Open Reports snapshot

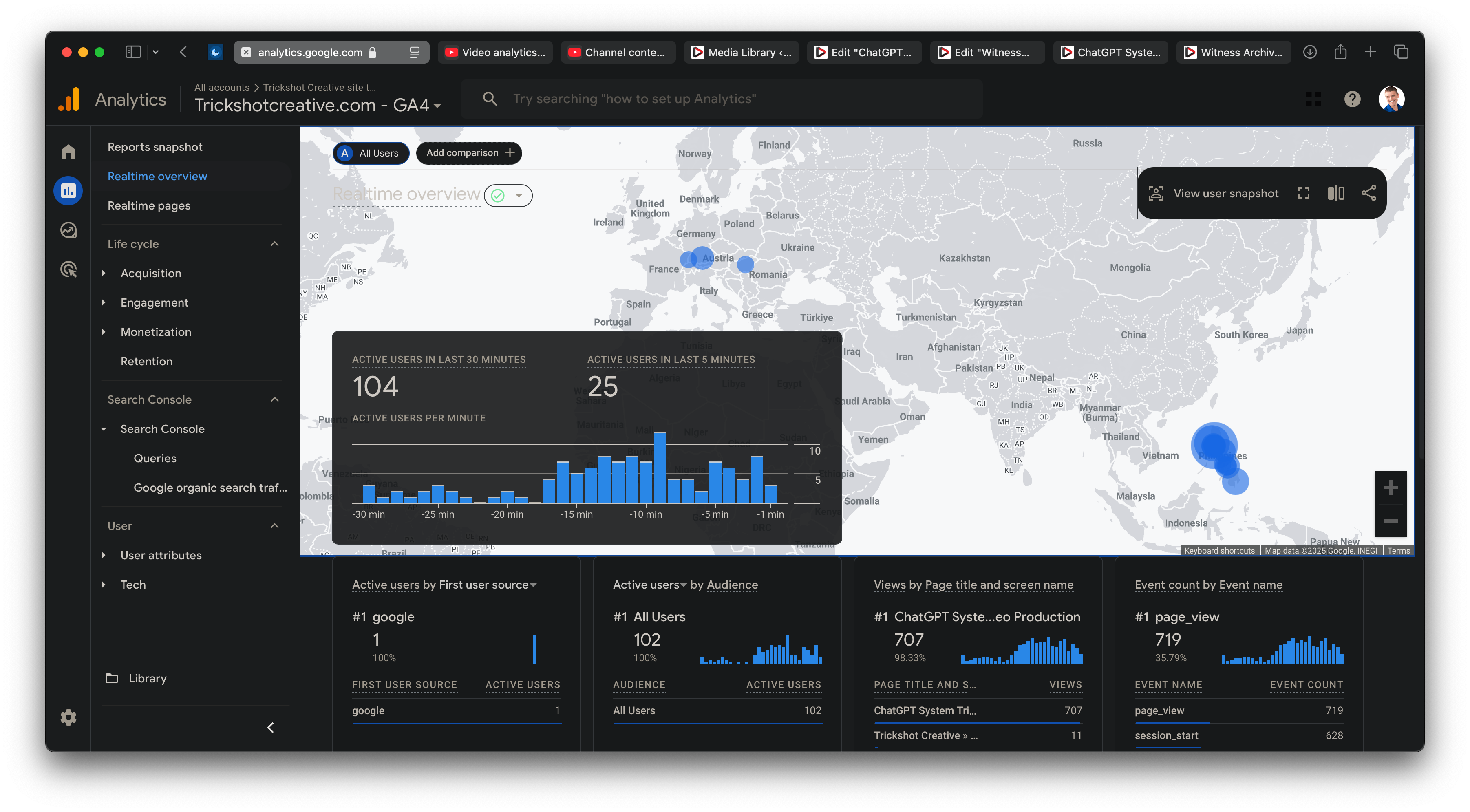click(x=155, y=147)
